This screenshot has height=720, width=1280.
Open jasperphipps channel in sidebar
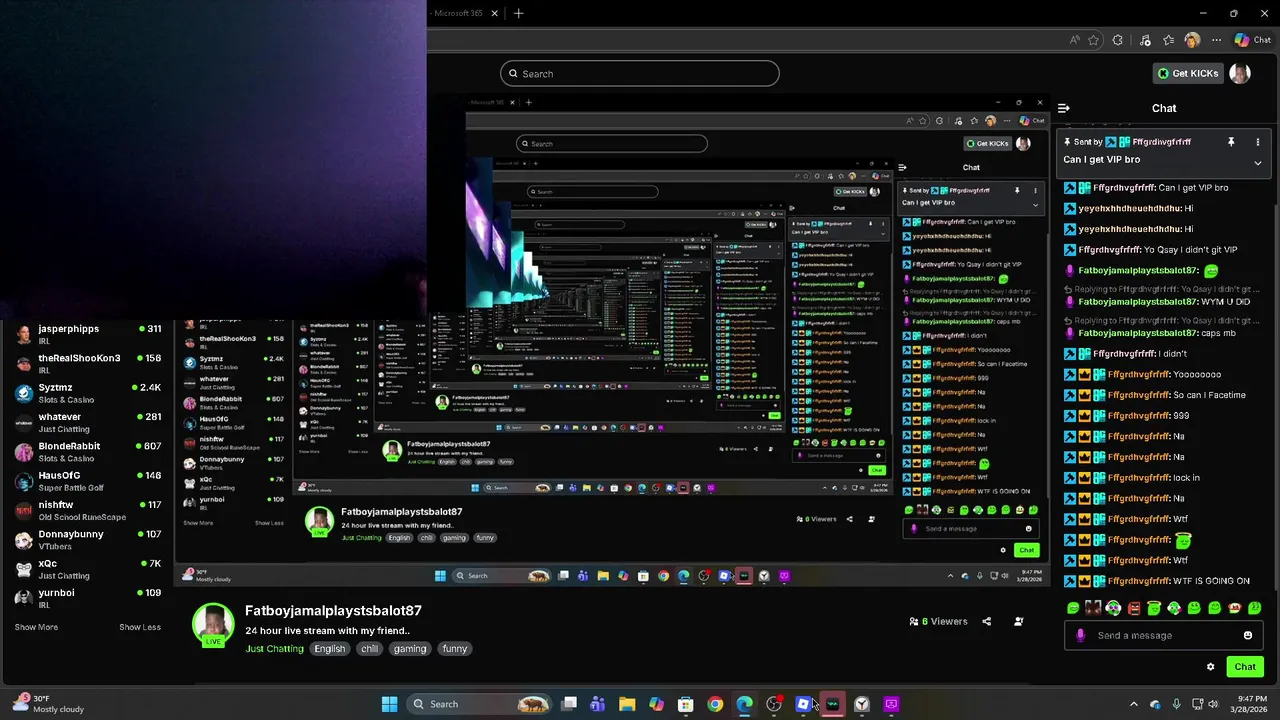(x=87, y=333)
